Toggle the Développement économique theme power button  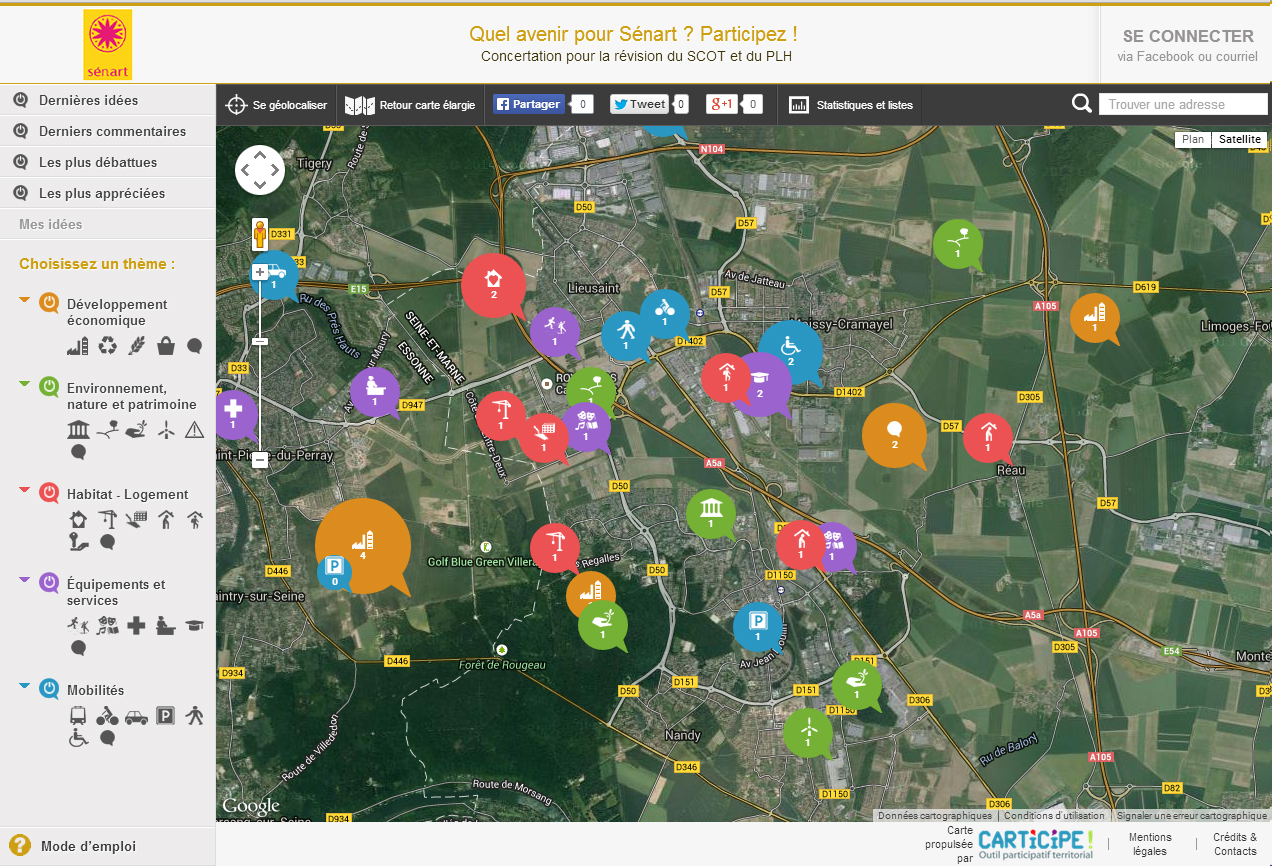pos(49,303)
